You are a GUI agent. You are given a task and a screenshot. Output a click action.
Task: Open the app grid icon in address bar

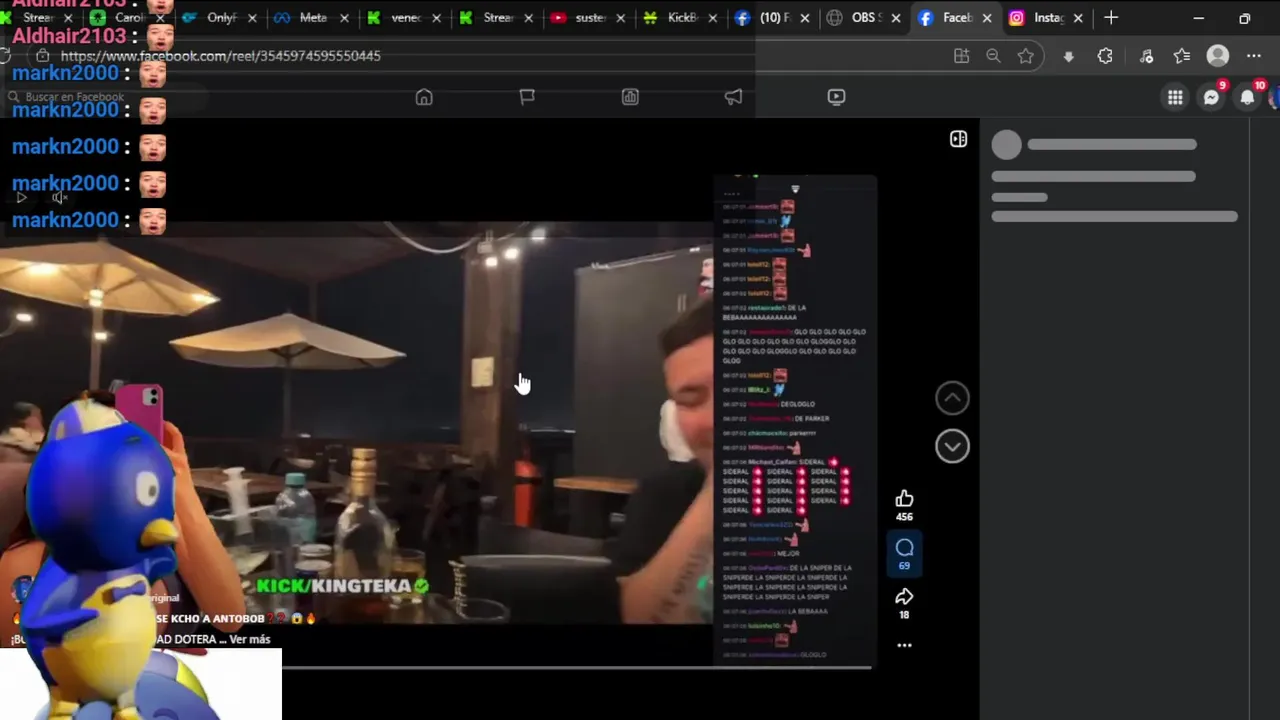click(x=961, y=56)
